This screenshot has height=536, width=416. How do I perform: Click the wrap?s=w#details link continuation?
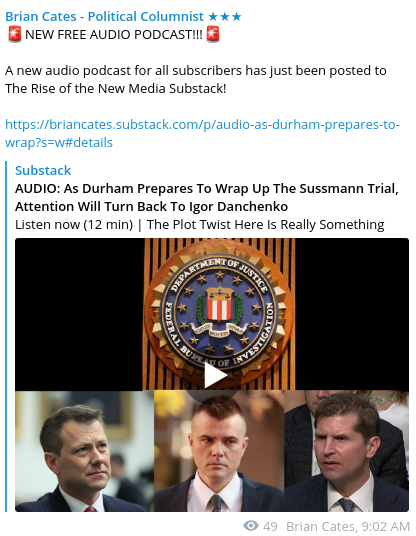pyautogui.click(x=59, y=142)
